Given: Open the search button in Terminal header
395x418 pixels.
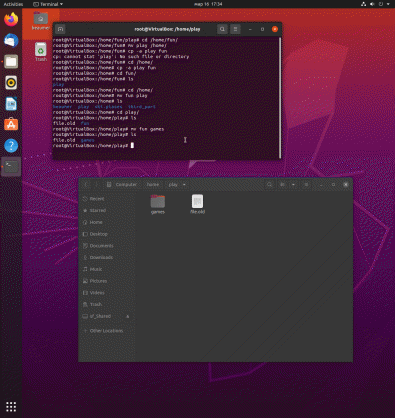Looking at the screenshot, I should click(222, 29).
